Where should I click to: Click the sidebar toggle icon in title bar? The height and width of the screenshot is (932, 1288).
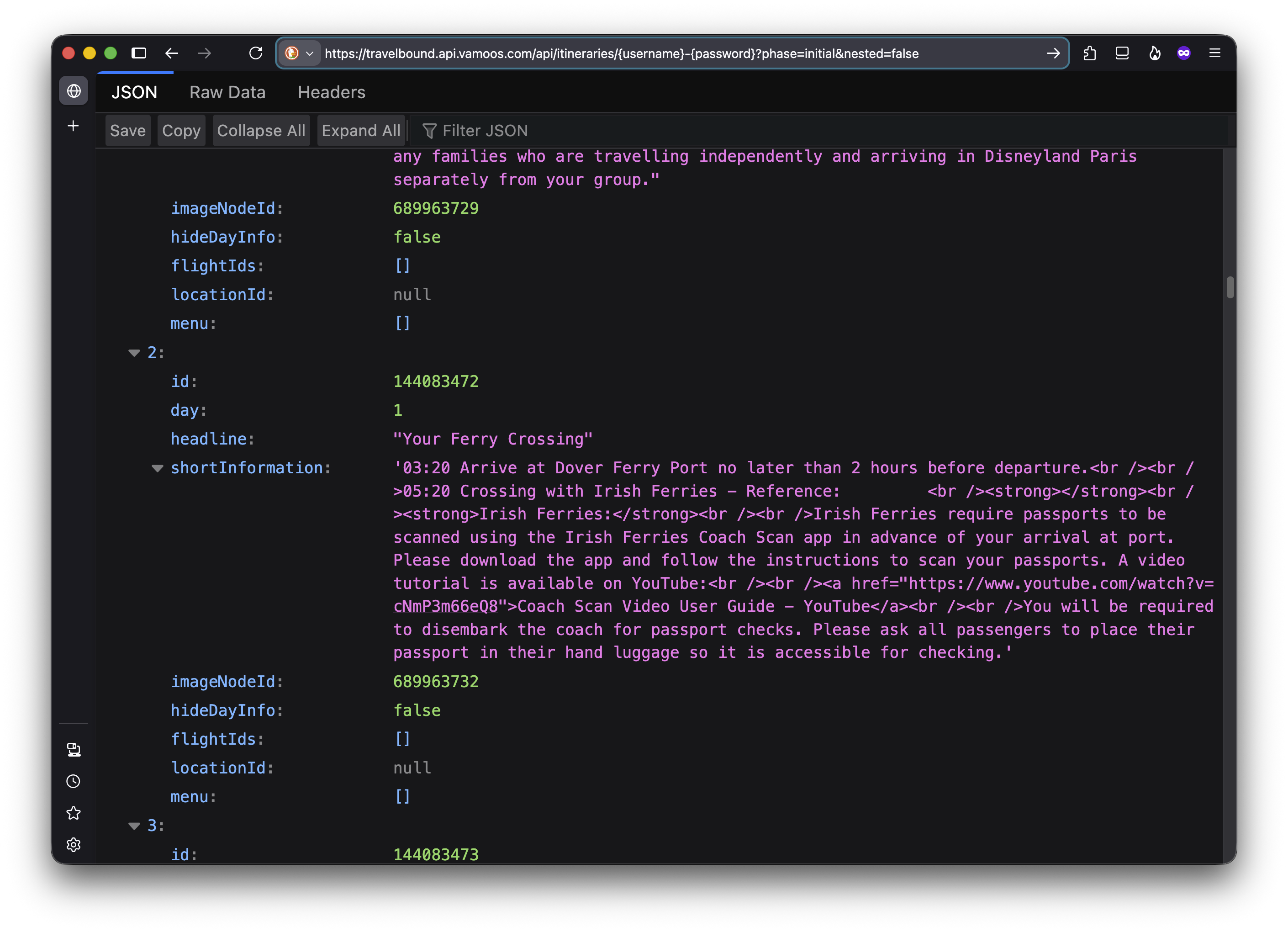[x=139, y=53]
